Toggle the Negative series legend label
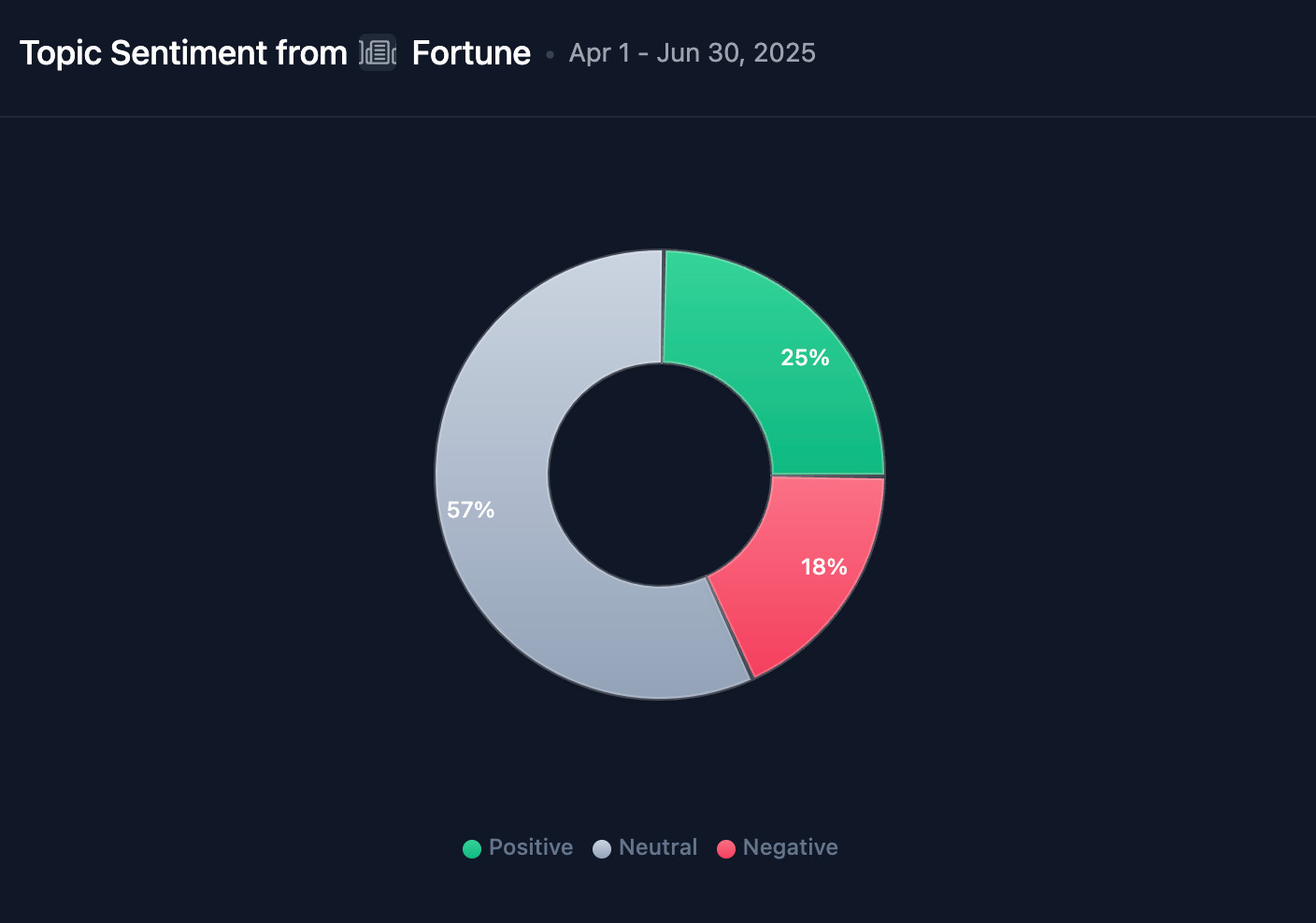The image size is (1316, 923). click(790, 847)
